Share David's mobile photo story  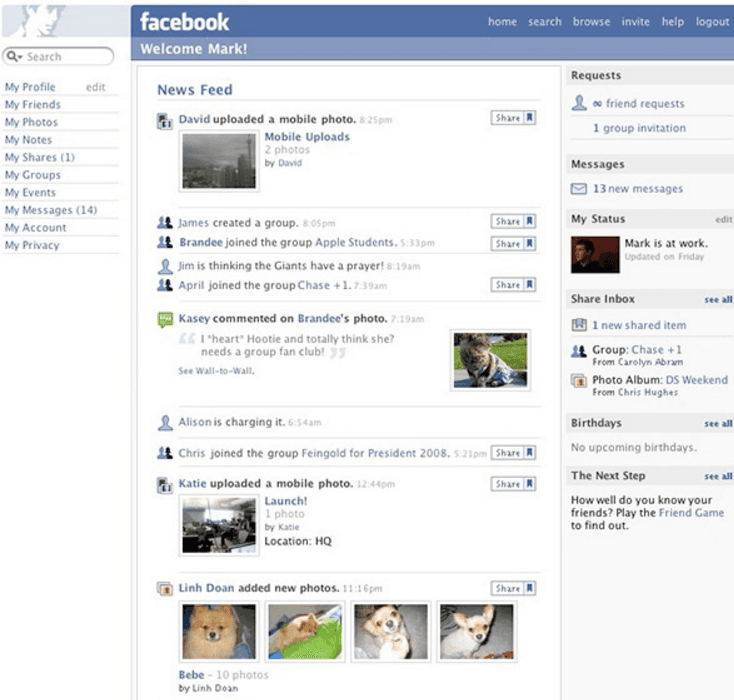point(514,118)
